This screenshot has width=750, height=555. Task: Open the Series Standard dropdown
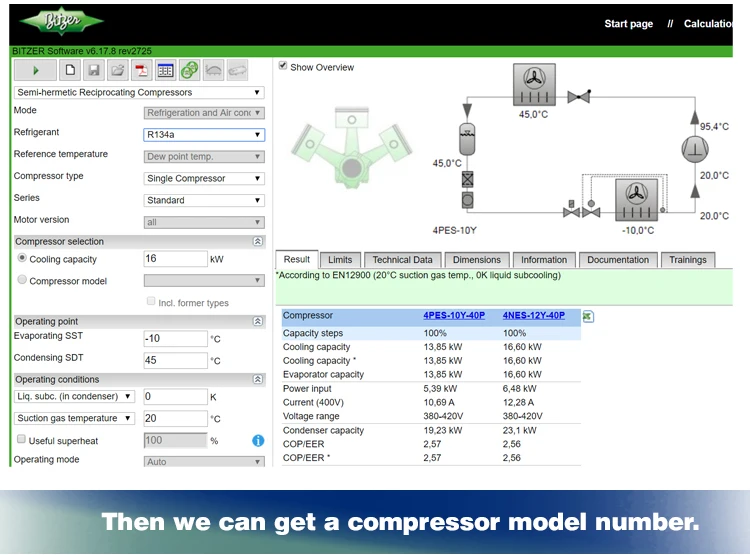(204, 200)
